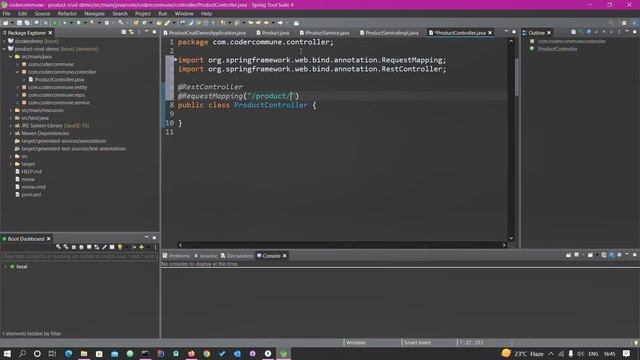Expand the local node in Boot Dashboard
This screenshot has height=360, width=640.
coord(6,267)
